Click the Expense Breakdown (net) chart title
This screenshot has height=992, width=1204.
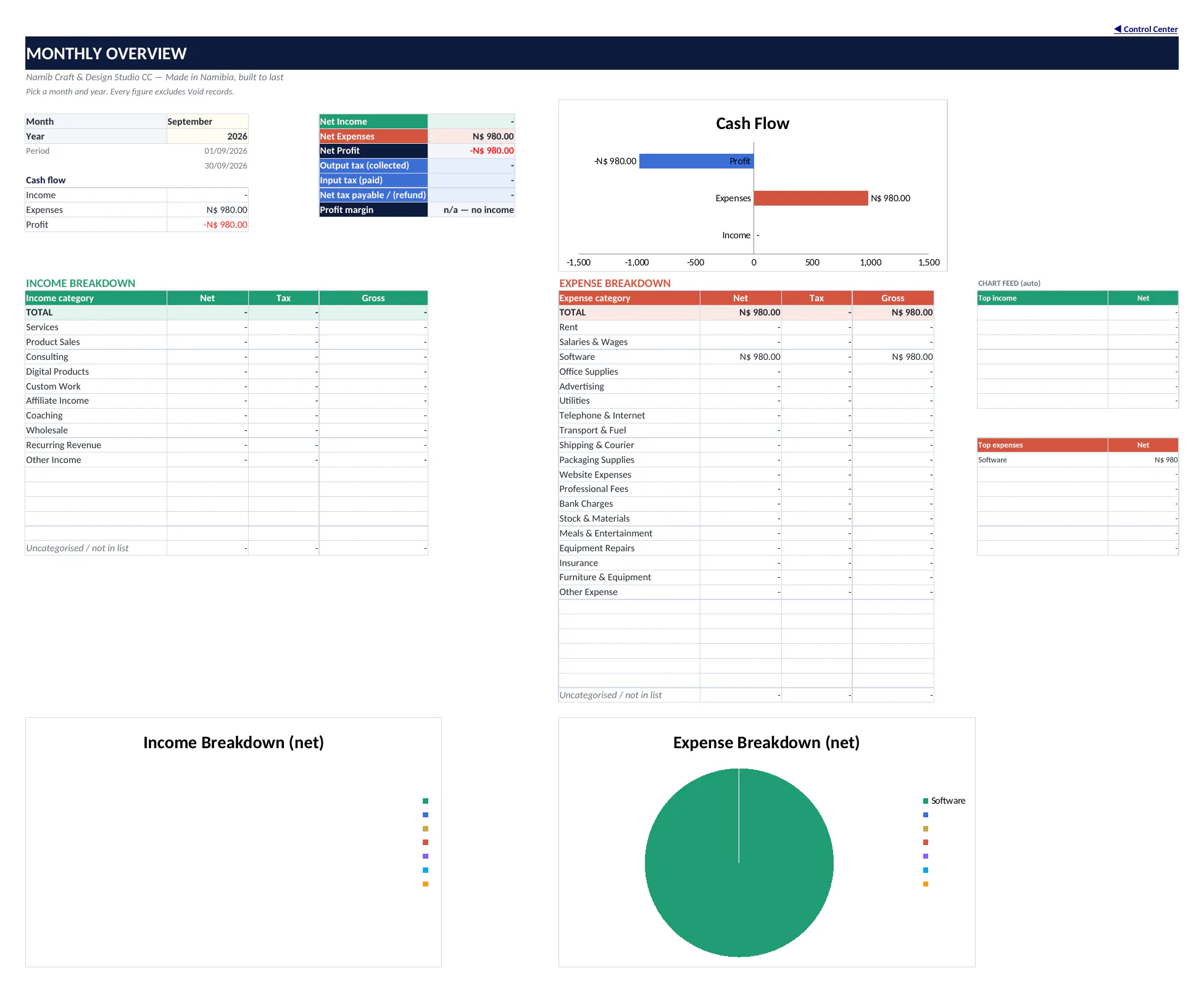coord(766,743)
